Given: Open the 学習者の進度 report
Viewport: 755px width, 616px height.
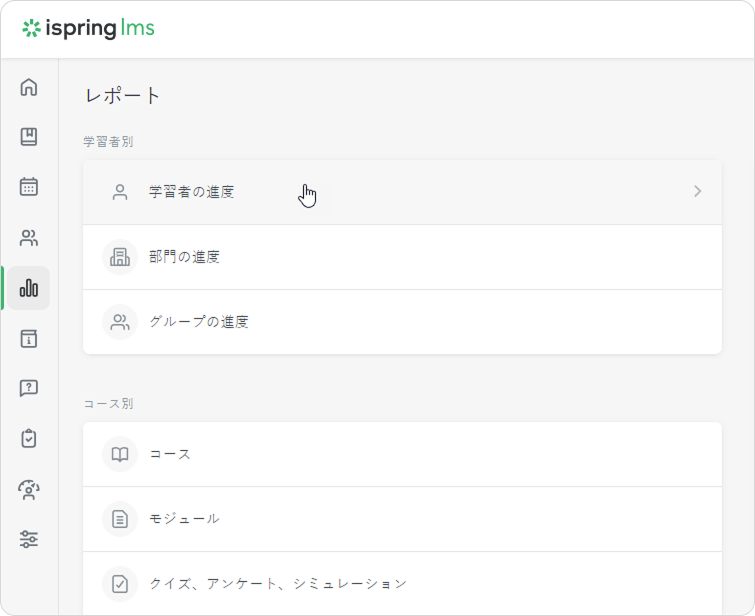Looking at the screenshot, I should click(x=192, y=192).
